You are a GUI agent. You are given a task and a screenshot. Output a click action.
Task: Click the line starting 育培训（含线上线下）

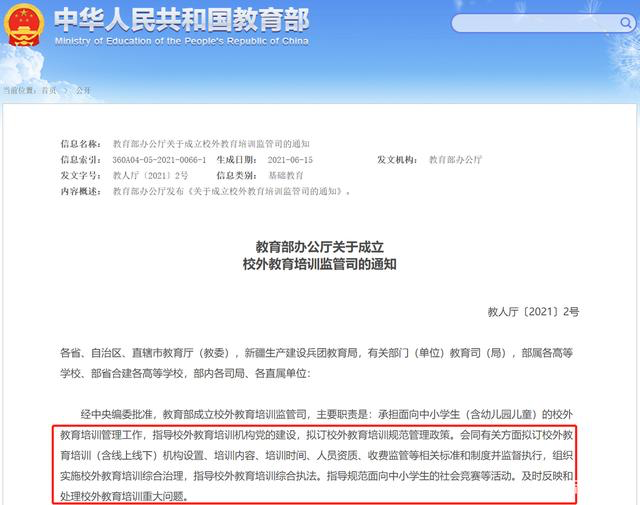click(x=317, y=455)
